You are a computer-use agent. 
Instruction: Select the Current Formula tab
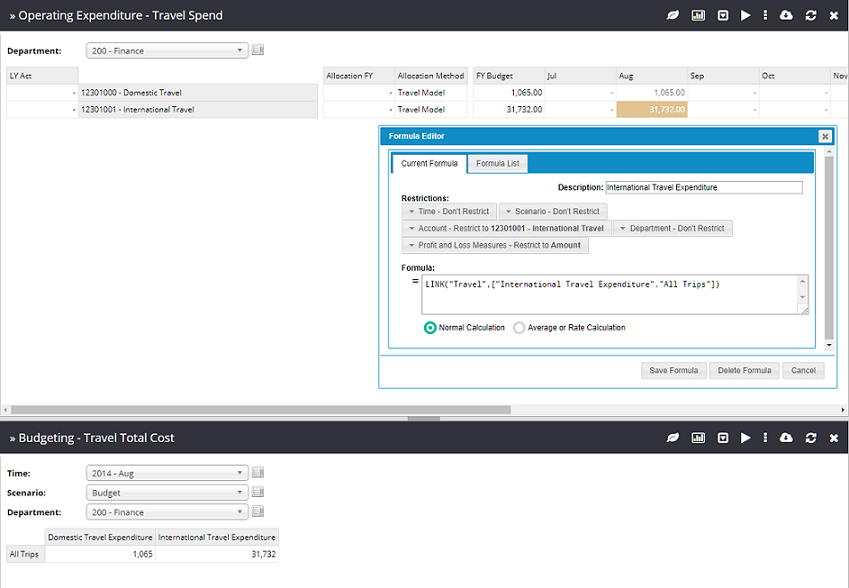tap(429, 164)
